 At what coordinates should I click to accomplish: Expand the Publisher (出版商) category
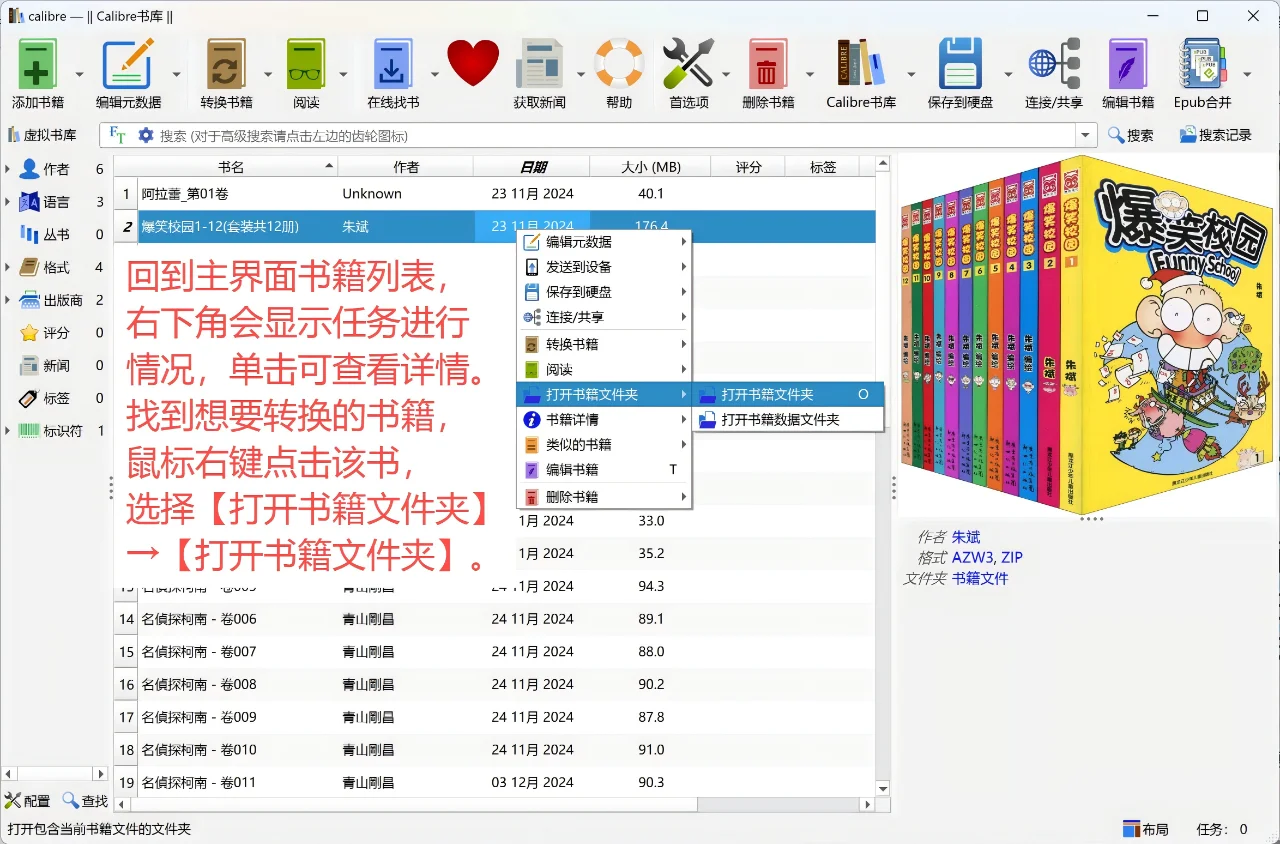[x=8, y=300]
